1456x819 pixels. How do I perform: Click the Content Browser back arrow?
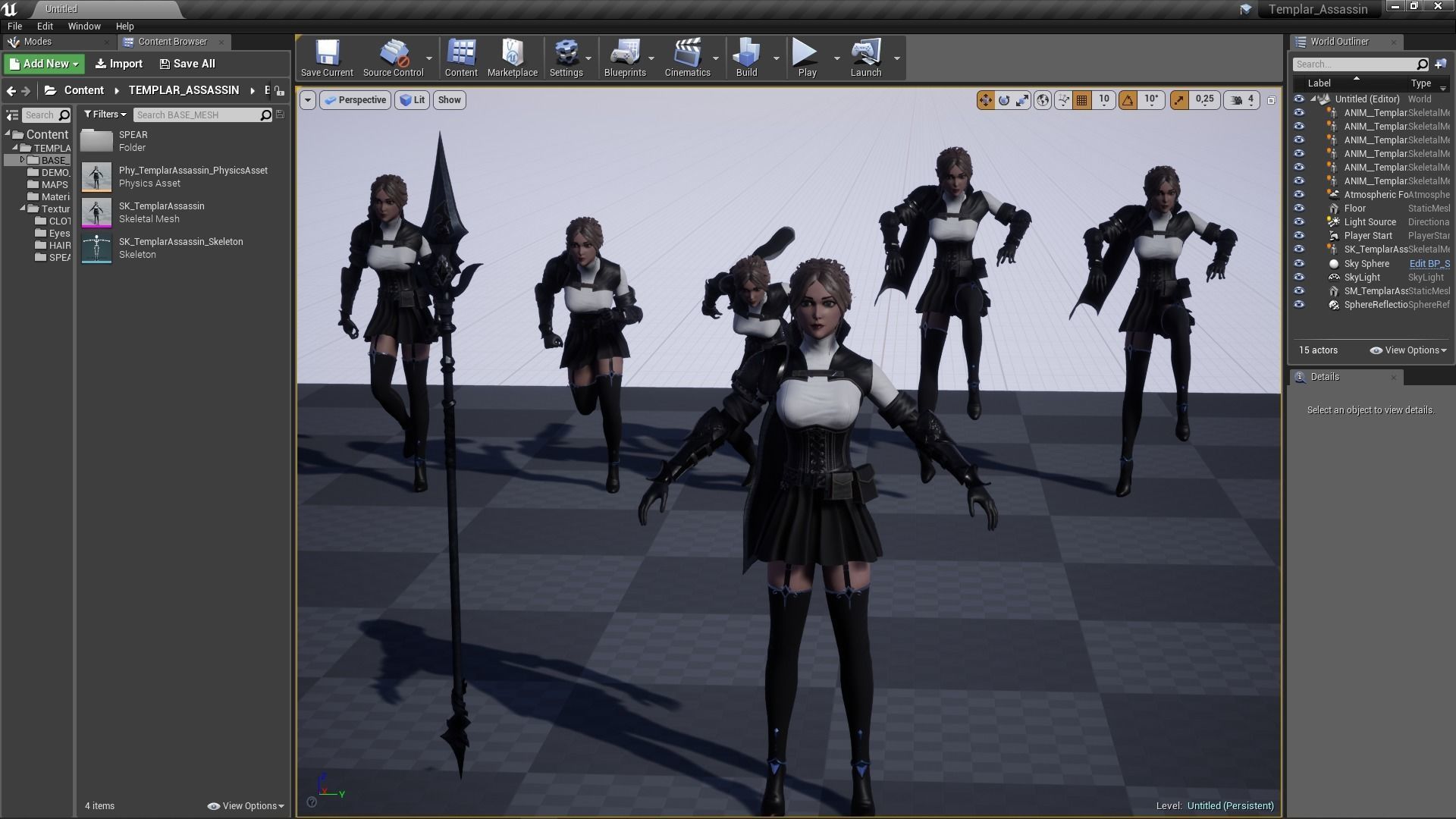[x=11, y=91]
